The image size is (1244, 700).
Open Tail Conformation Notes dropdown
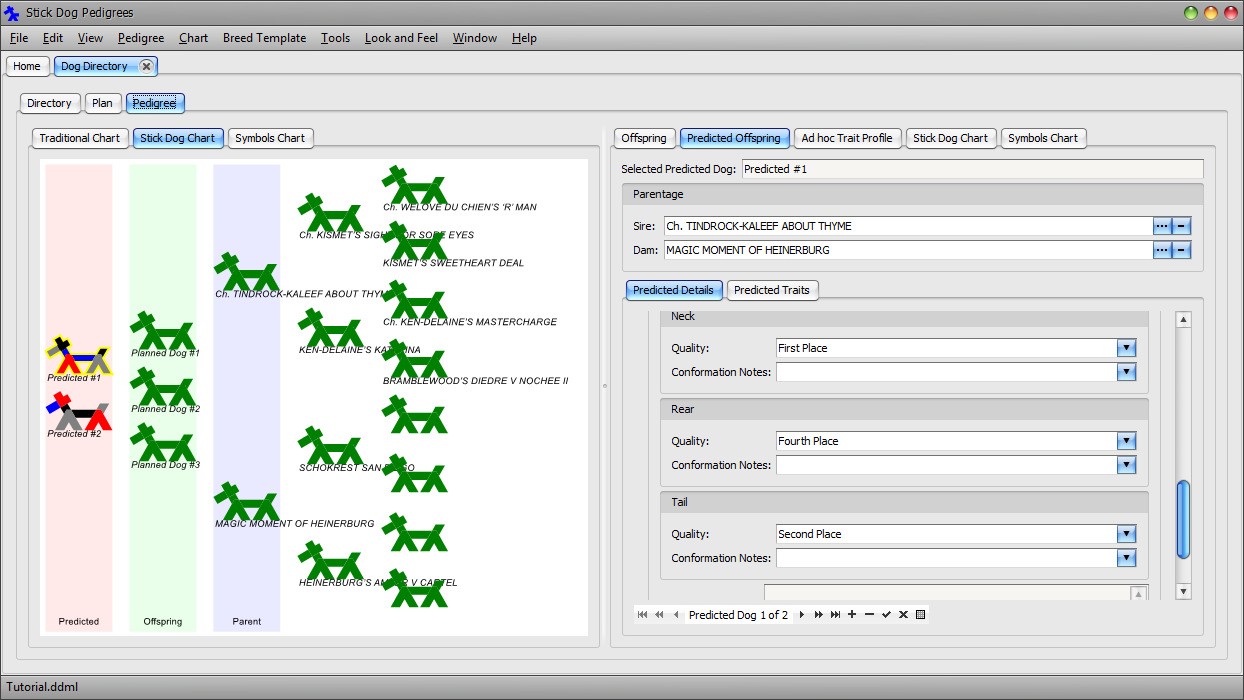click(1126, 558)
